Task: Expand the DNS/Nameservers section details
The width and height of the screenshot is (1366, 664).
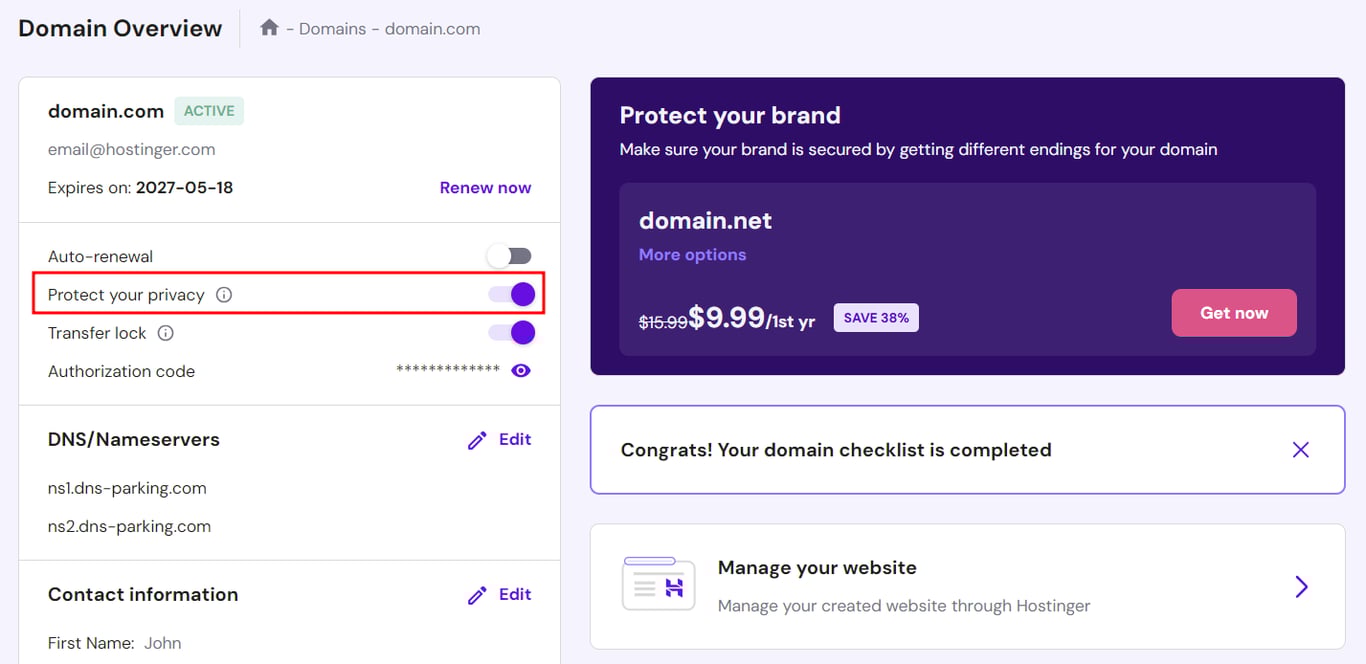Action: coord(133,439)
